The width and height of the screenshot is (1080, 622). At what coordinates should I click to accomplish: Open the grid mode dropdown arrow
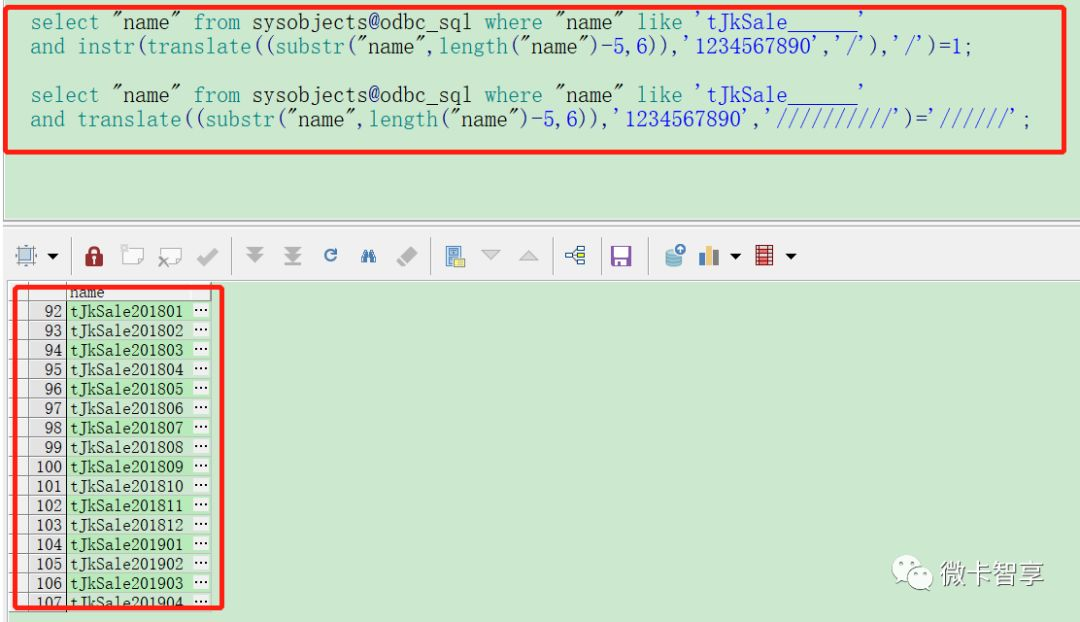(x=51, y=256)
